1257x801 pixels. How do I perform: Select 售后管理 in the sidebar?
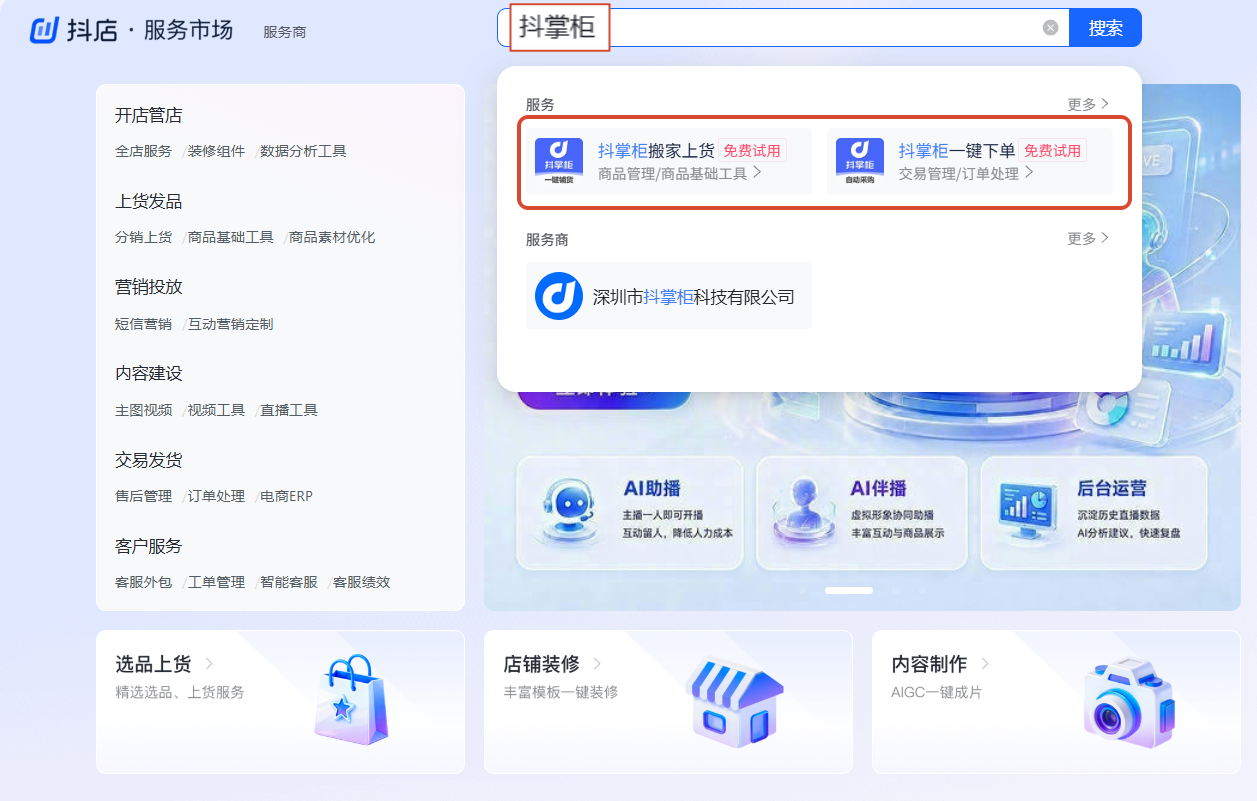[143, 496]
